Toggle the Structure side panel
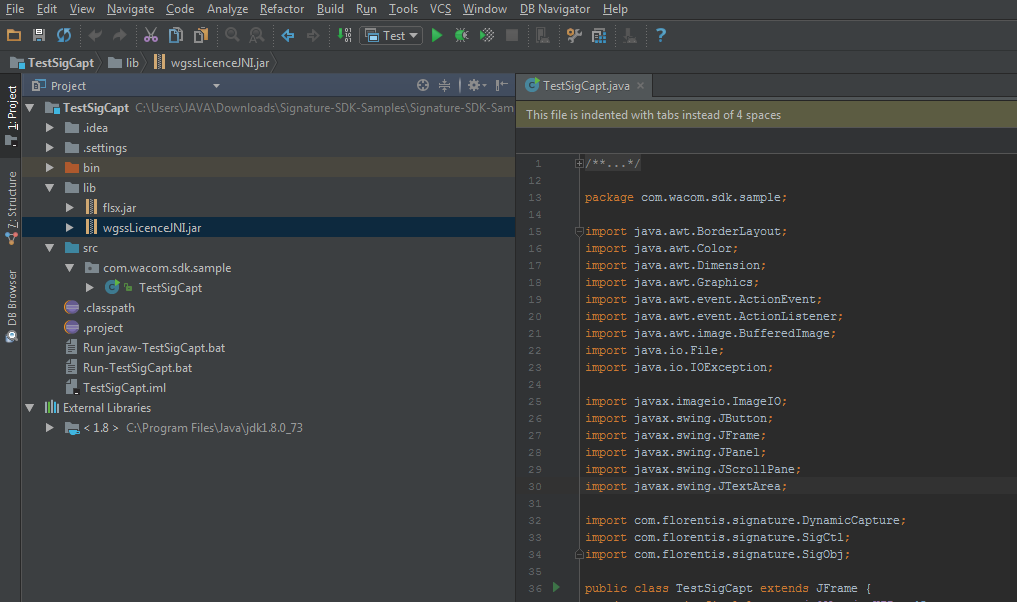Screen dimensions: 1017x602 (11, 200)
